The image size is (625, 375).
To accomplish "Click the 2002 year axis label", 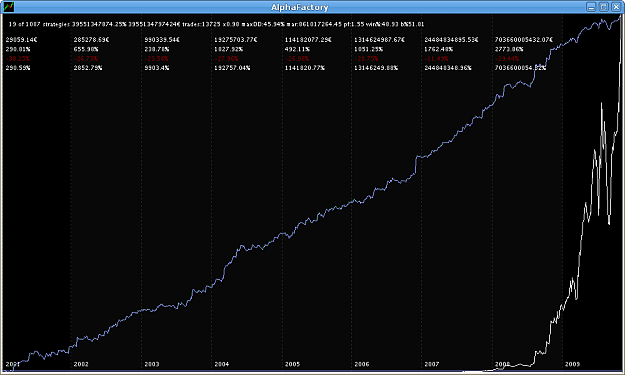I will (81, 364).
